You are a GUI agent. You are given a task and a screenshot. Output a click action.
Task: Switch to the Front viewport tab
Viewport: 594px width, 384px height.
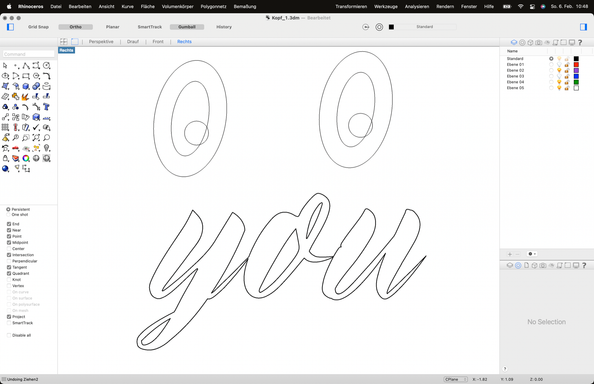pyautogui.click(x=158, y=42)
